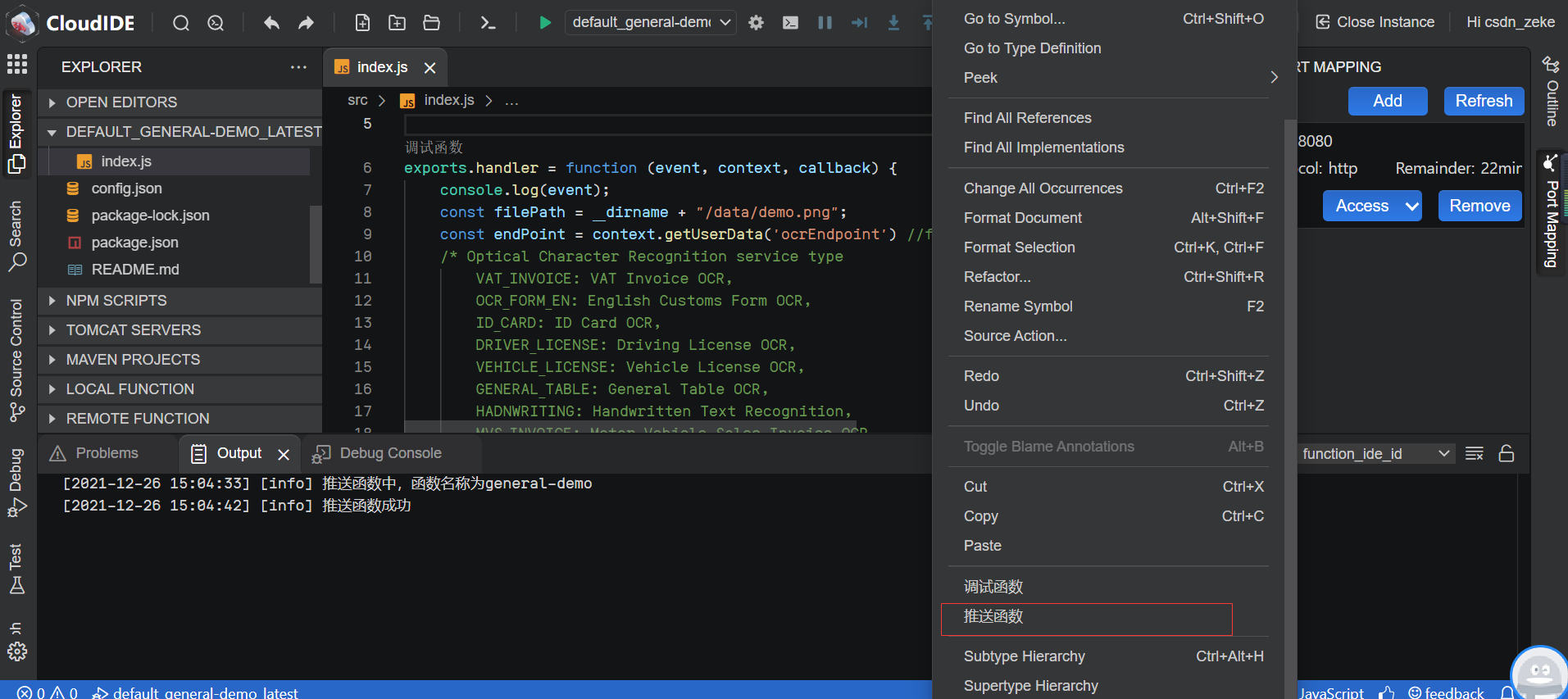1568x699 pixels.
Task: Open config.json in the explorer tree
Action: point(126,188)
